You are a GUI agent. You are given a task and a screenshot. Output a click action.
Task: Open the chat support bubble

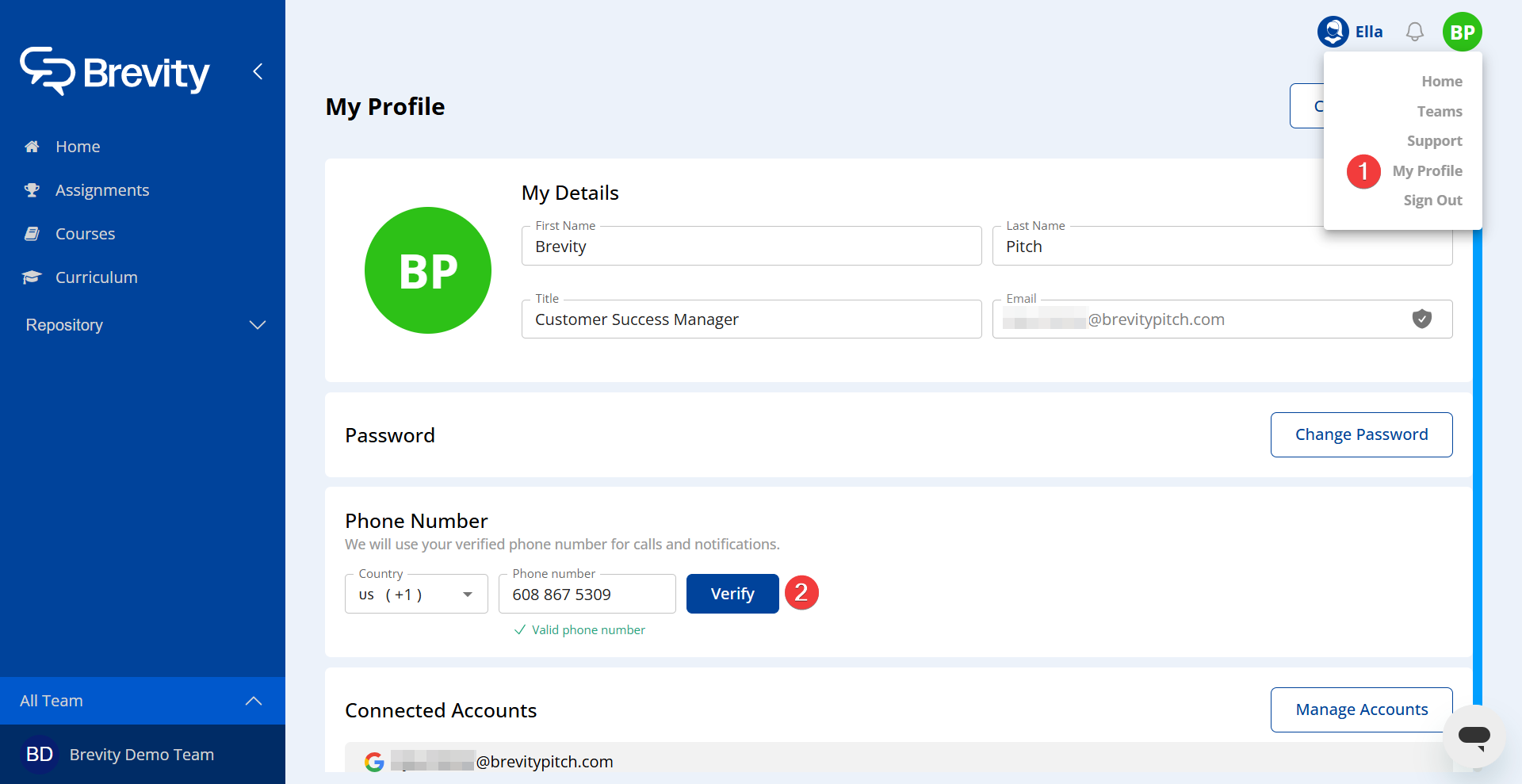pos(1474,736)
